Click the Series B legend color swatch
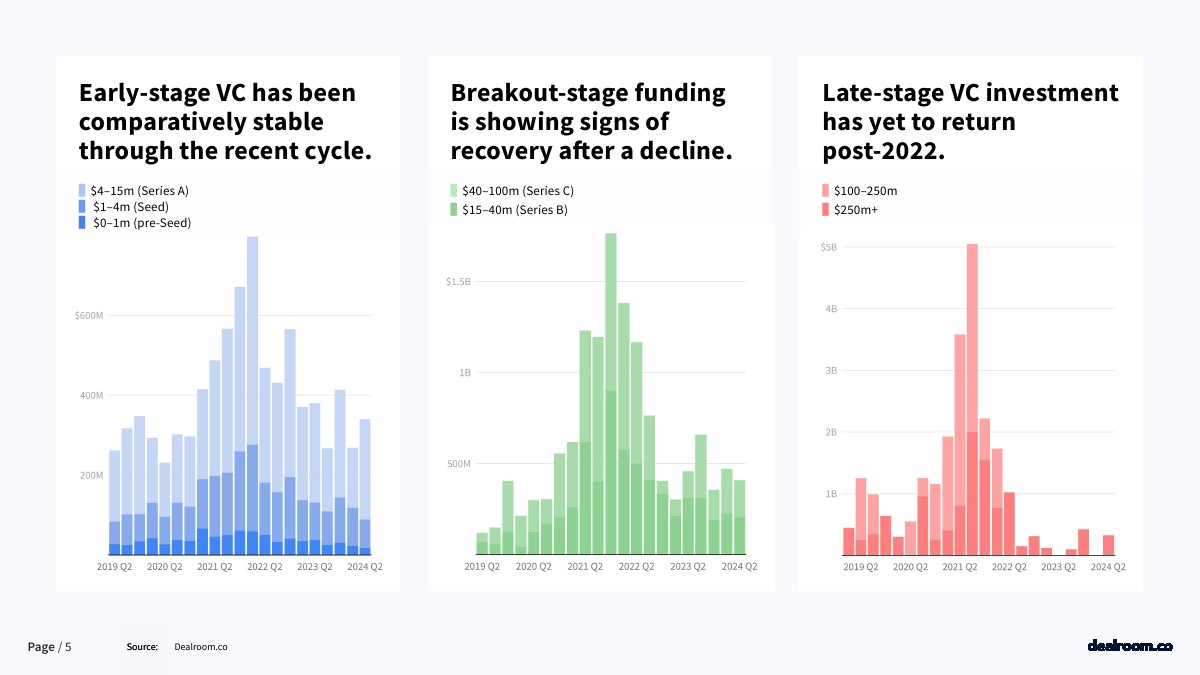 pos(454,209)
